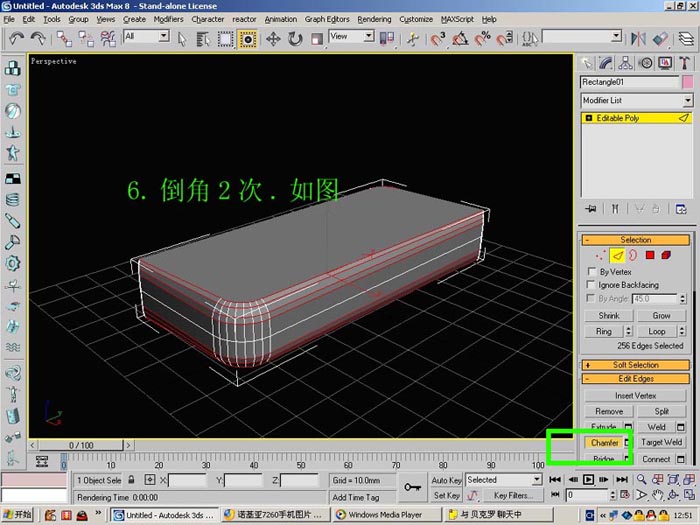Toggle the Auto Key button
This screenshot has width=700, height=525.
click(446, 480)
